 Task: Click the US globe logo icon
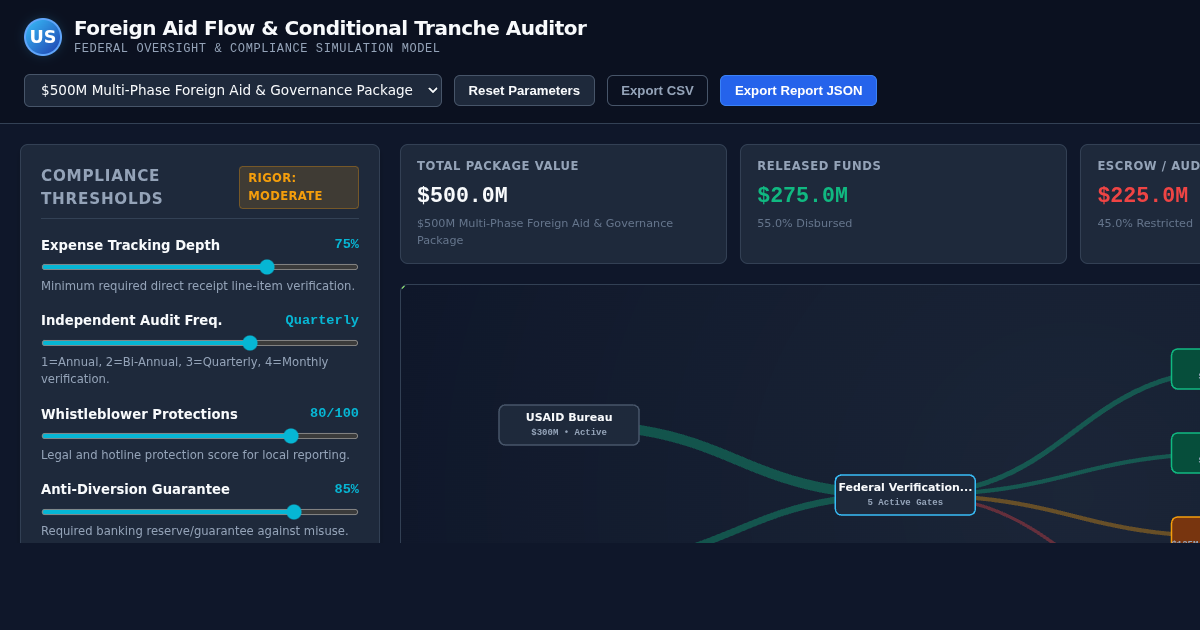[43, 37]
